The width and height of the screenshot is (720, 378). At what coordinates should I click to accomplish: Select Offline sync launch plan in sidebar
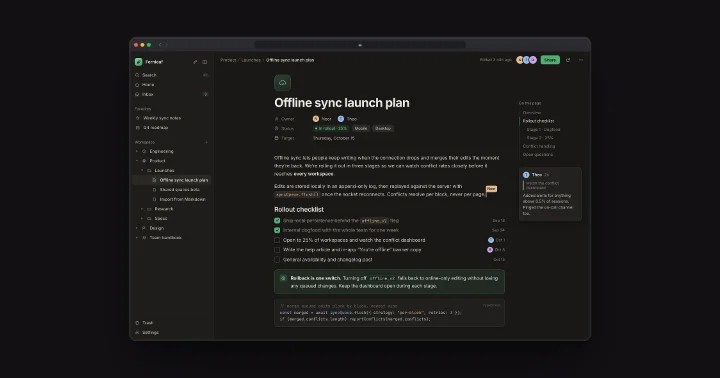click(x=172, y=180)
